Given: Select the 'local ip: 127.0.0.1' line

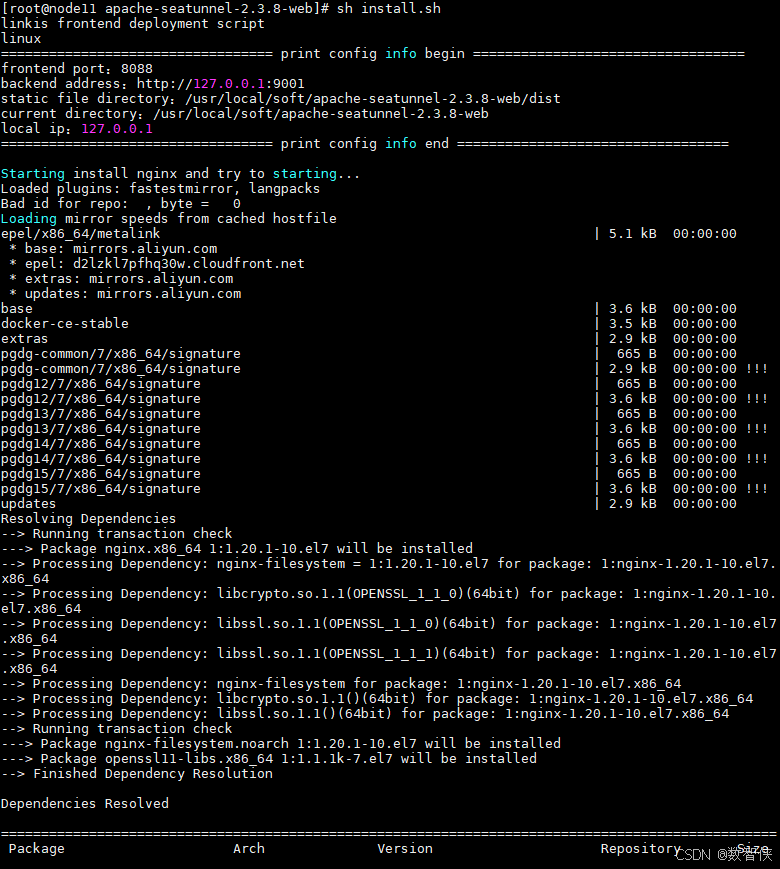Looking at the screenshot, I should click(x=77, y=128).
